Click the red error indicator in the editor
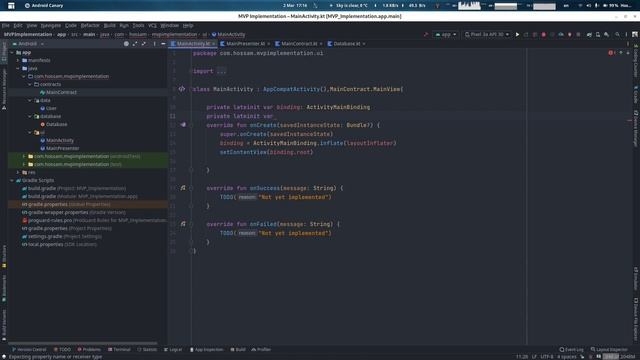The height and width of the screenshot is (360, 640). pos(611,53)
